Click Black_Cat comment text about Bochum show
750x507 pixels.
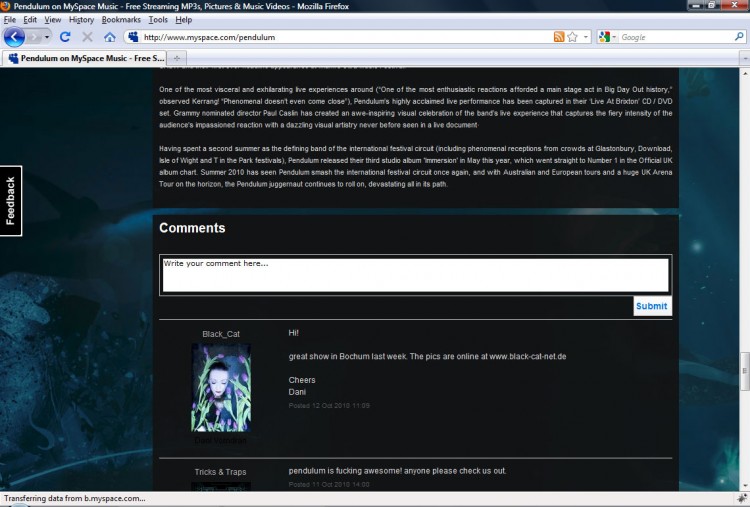pos(427,356)
